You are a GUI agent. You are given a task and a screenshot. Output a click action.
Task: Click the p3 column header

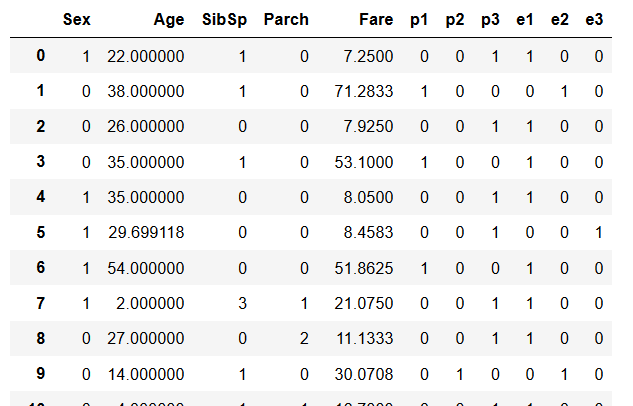click(490, 19)
